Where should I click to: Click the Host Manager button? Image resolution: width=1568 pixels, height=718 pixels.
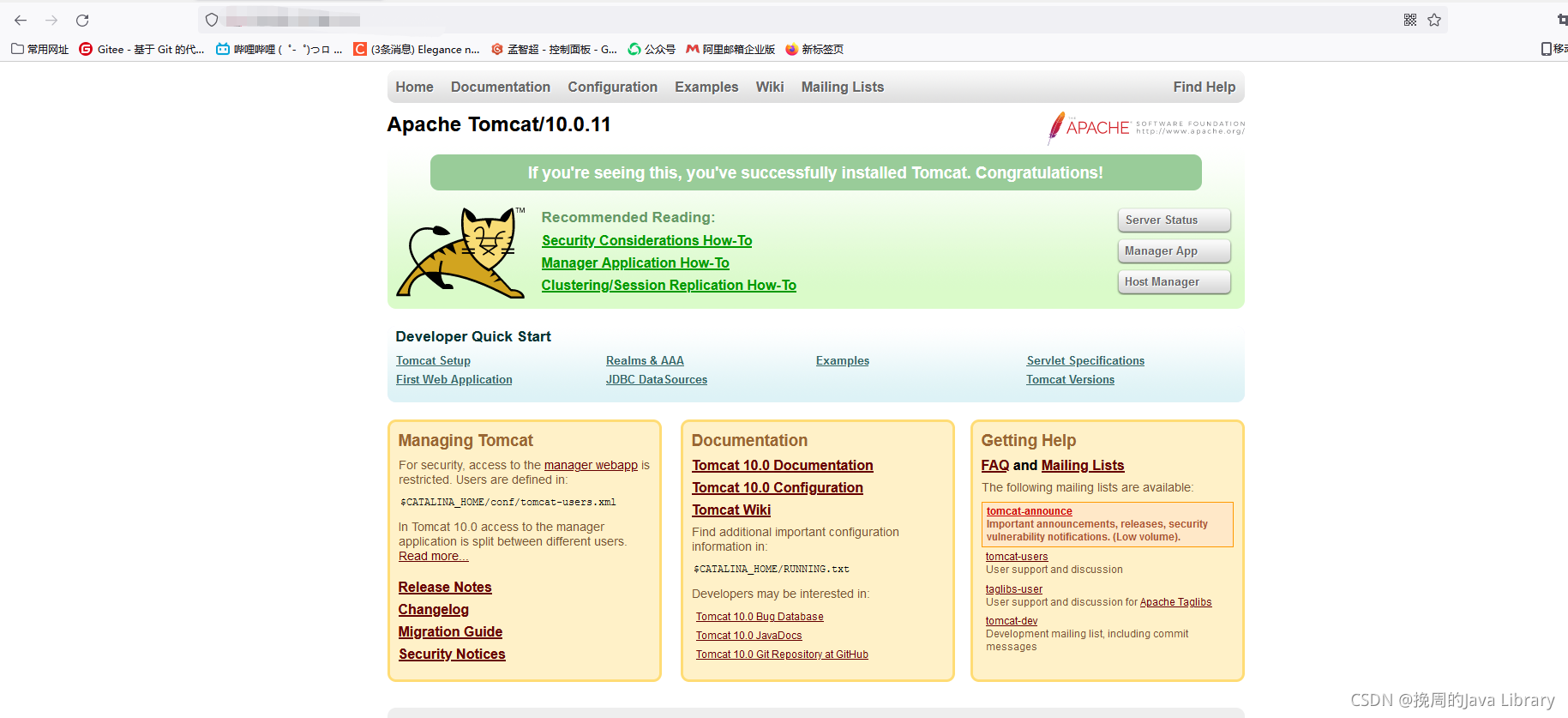[x=1174, y=282]
